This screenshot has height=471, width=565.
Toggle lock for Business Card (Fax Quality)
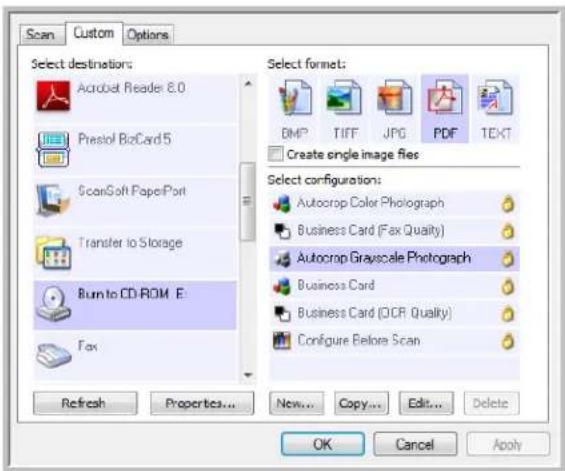point(508,231)
